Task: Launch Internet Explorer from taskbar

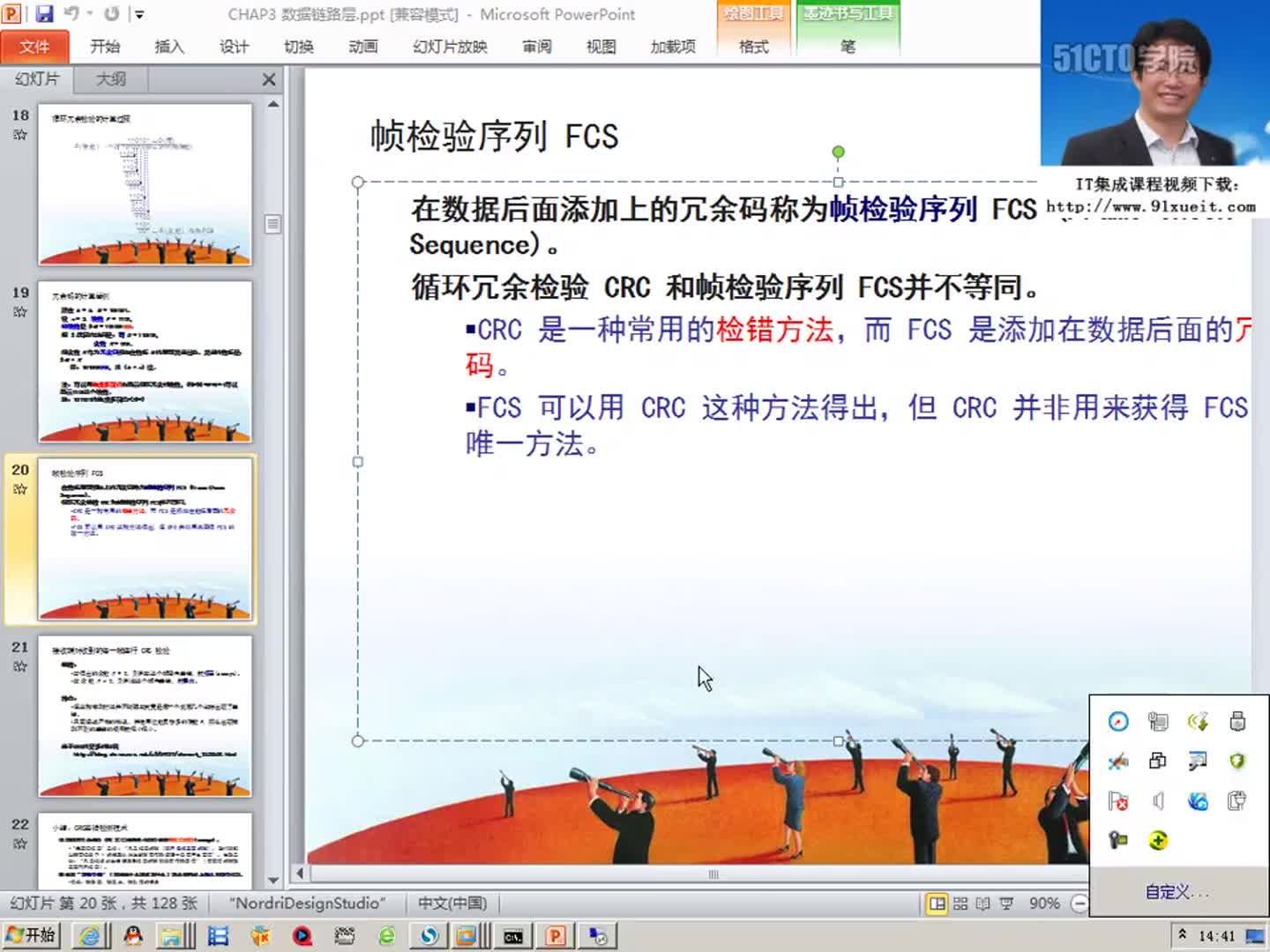Action: (x=89, y=935)
